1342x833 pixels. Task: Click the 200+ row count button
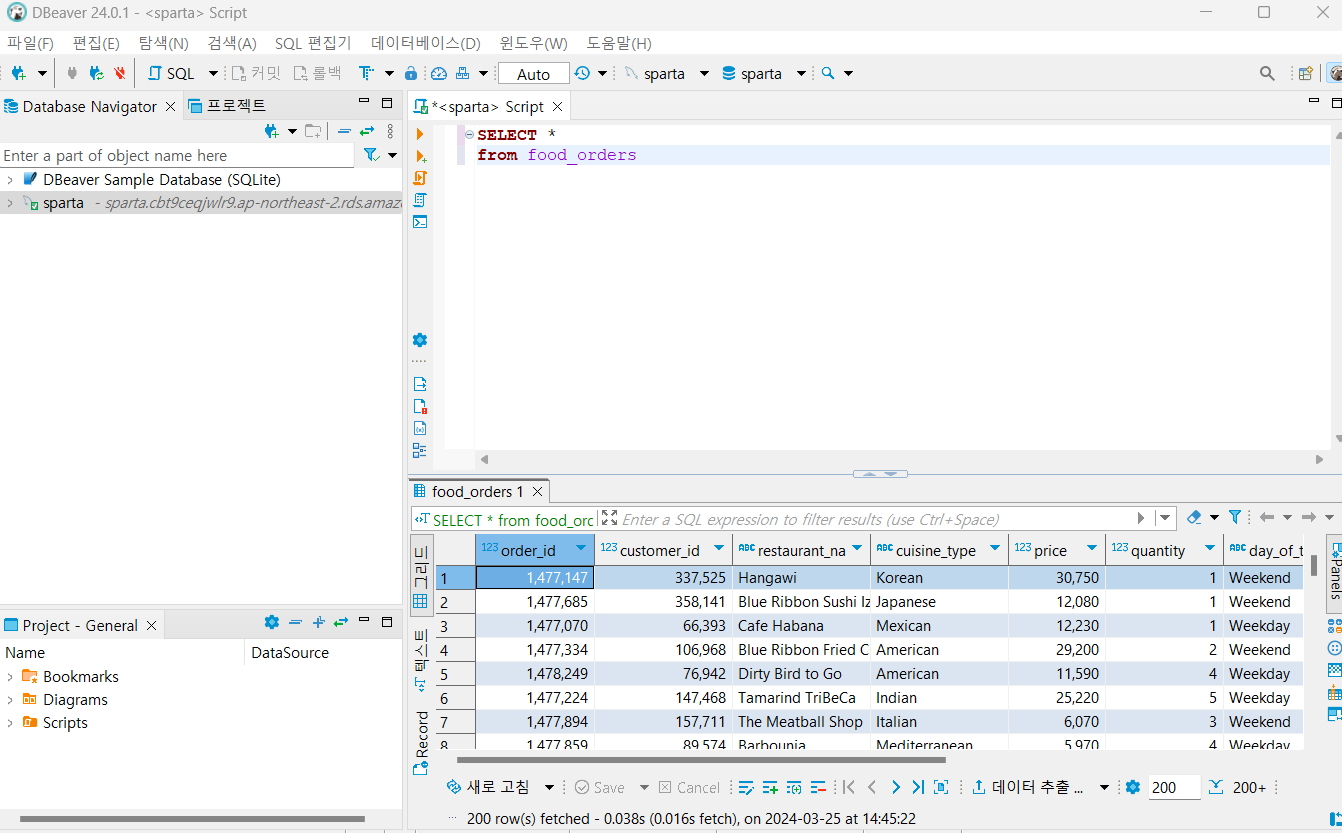point(1238,788)
